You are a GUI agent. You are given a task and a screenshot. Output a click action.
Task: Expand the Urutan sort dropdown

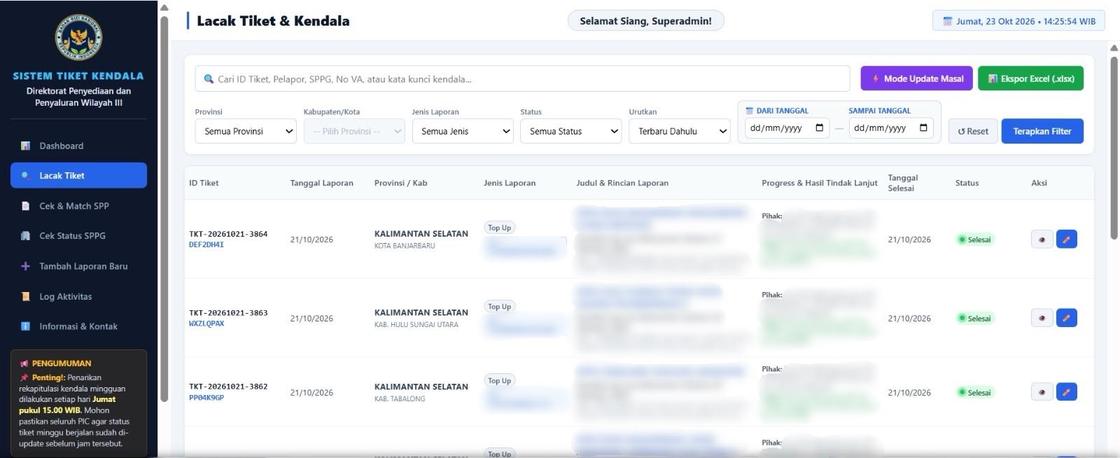tap(680, 131)
